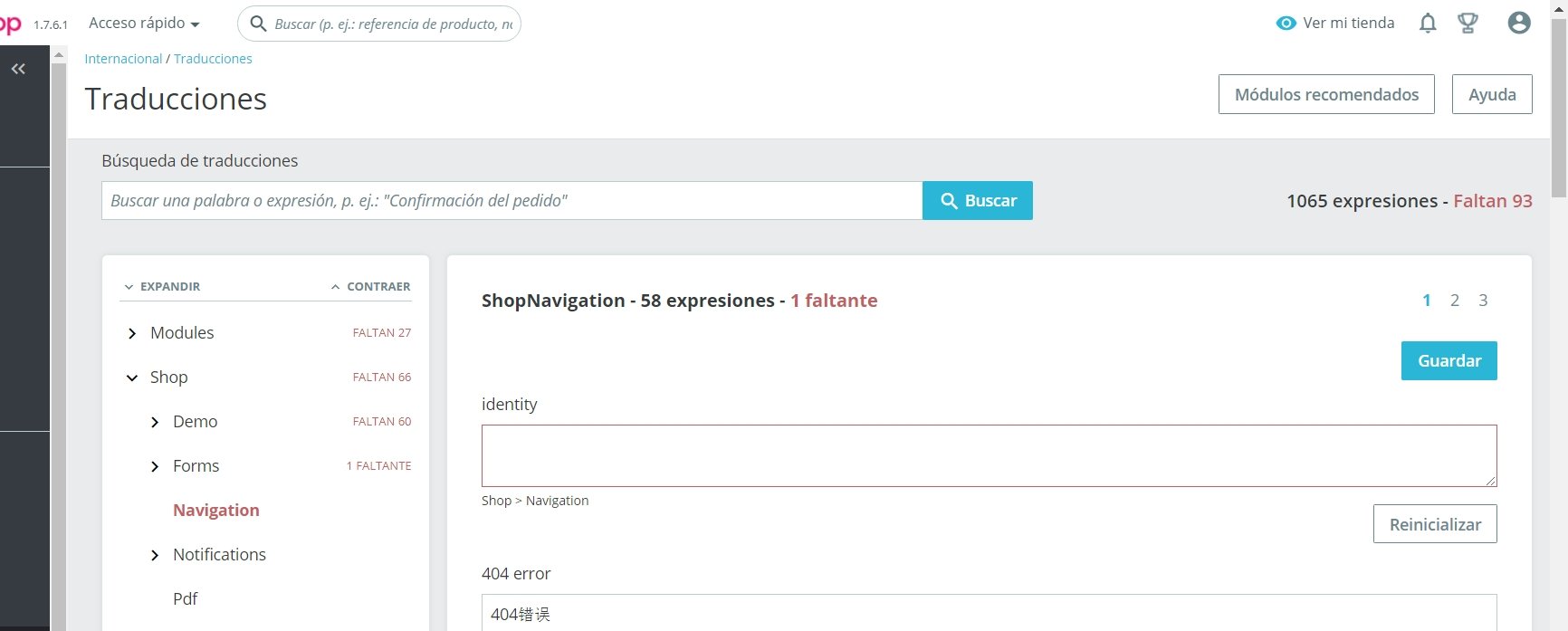Click the Guardar button
The height and width of the screenshot is (631, 1568).
[x=1448, y=360]
